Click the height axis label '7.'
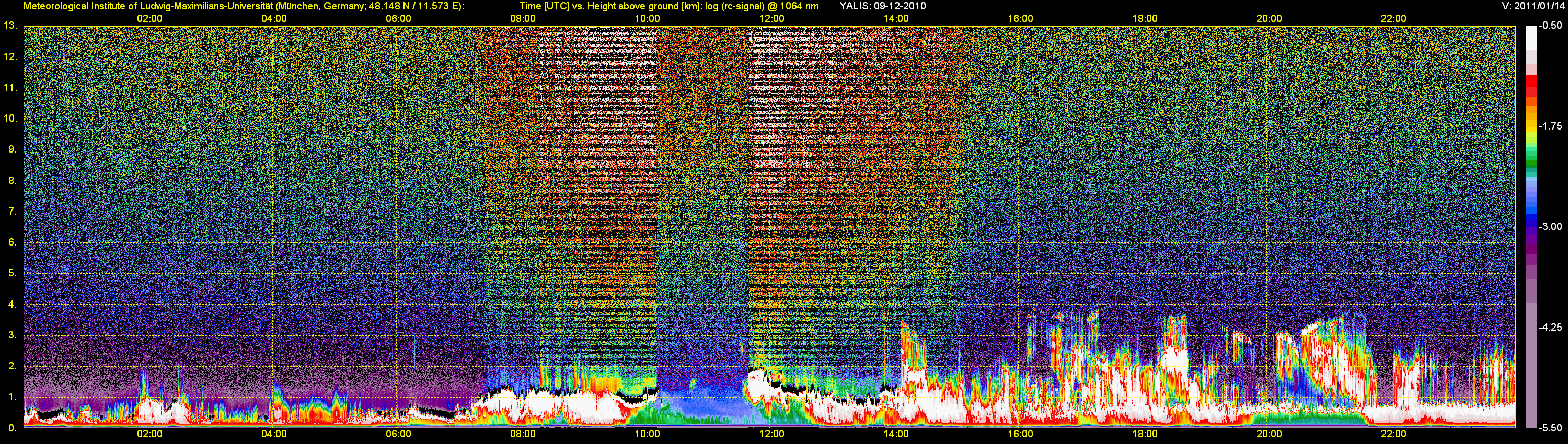Viewport: 1568px width, 444px height. (x=12, y=211)
